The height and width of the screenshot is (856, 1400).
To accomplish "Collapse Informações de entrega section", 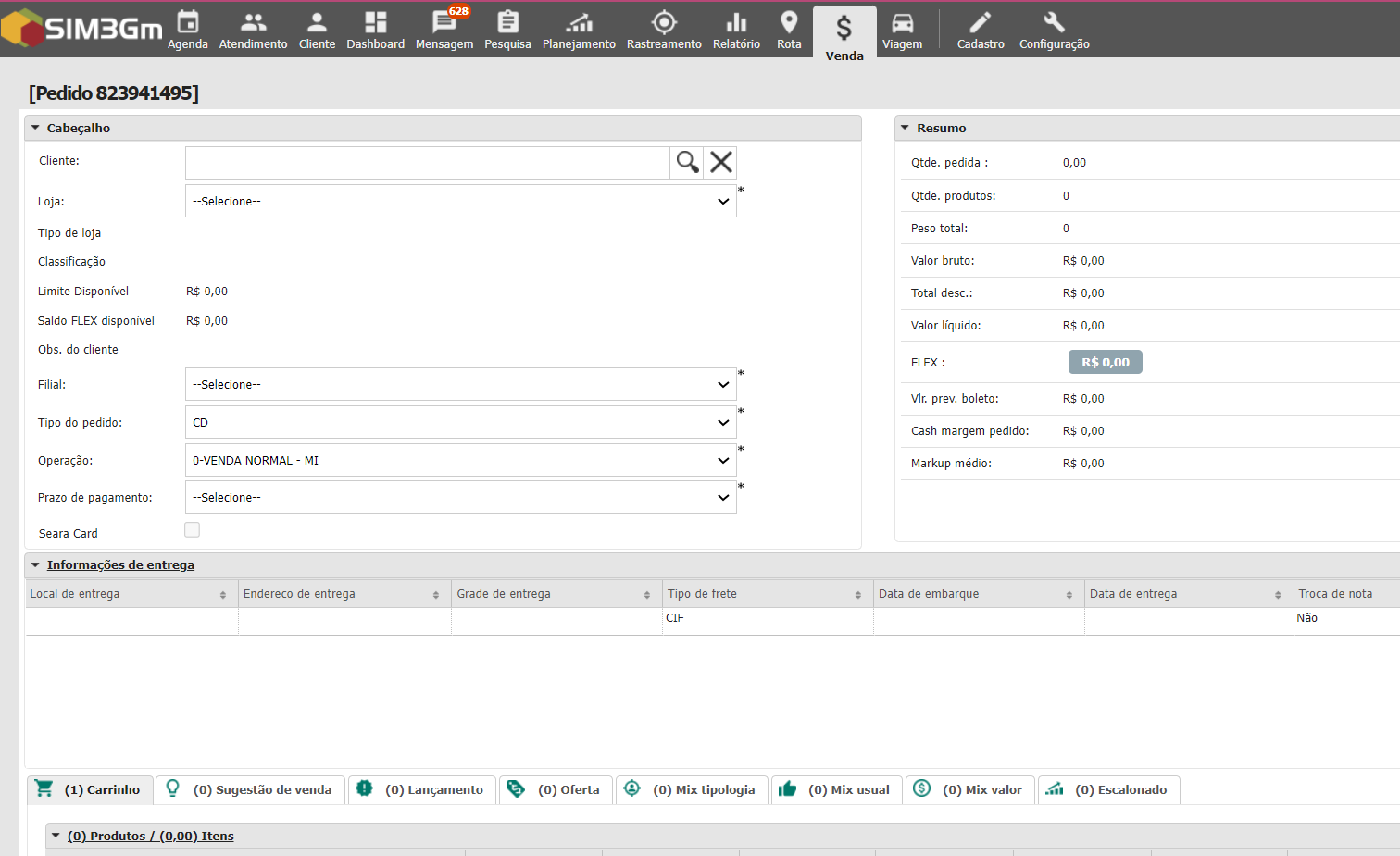I will point(35,564).
